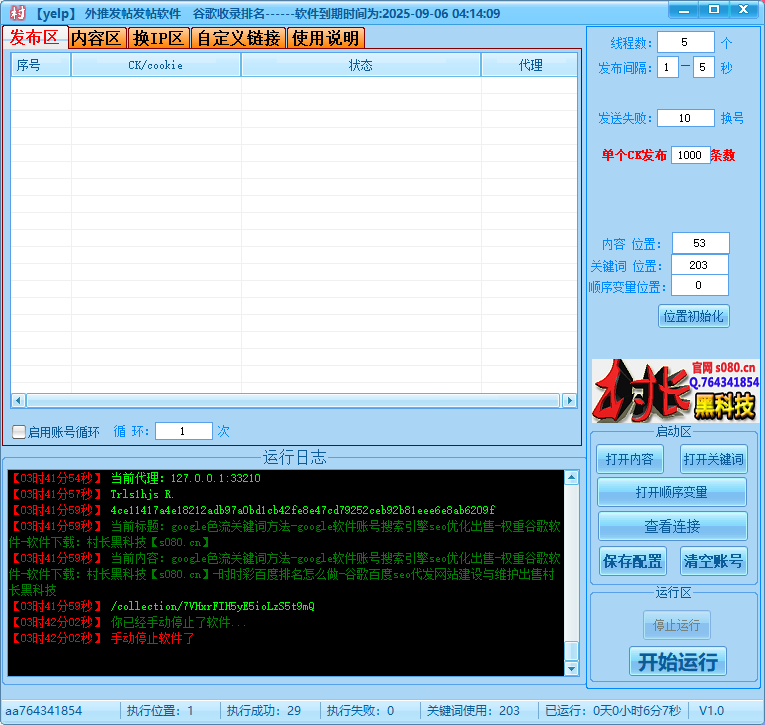Click the 打开内容 button
This screenshot has height=725, width=765.
(629, 459)
